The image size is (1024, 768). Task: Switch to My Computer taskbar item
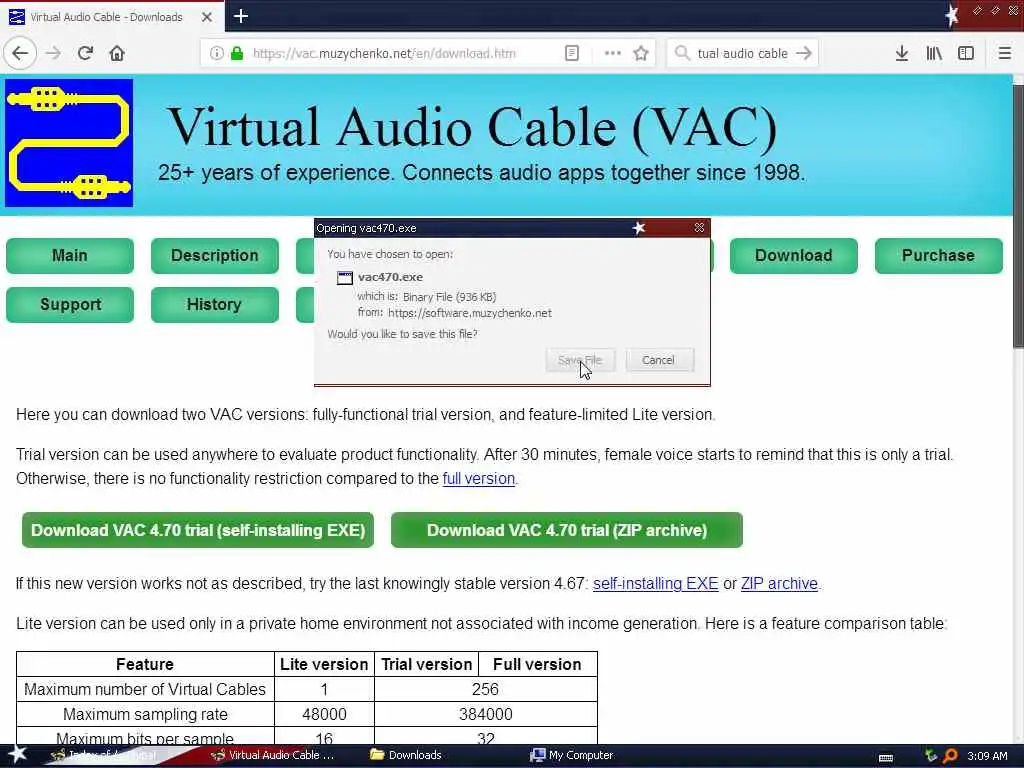click(x=572, y=755)
